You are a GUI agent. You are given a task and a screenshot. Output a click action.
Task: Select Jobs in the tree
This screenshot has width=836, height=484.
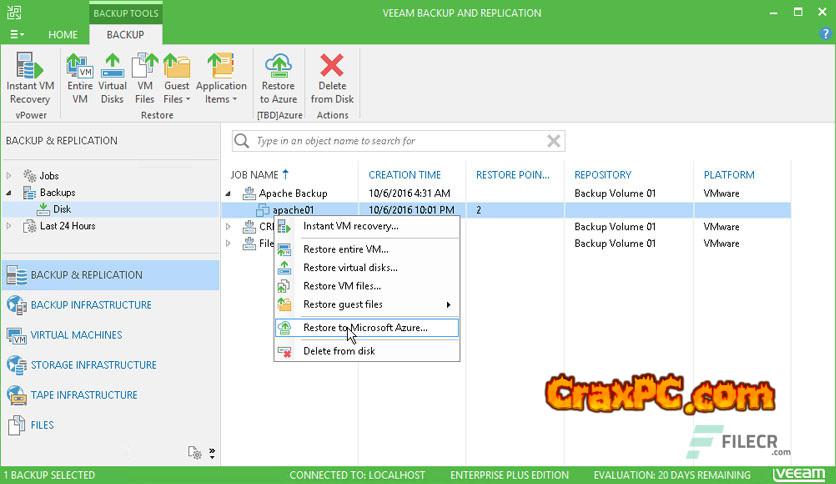(49, 175)
